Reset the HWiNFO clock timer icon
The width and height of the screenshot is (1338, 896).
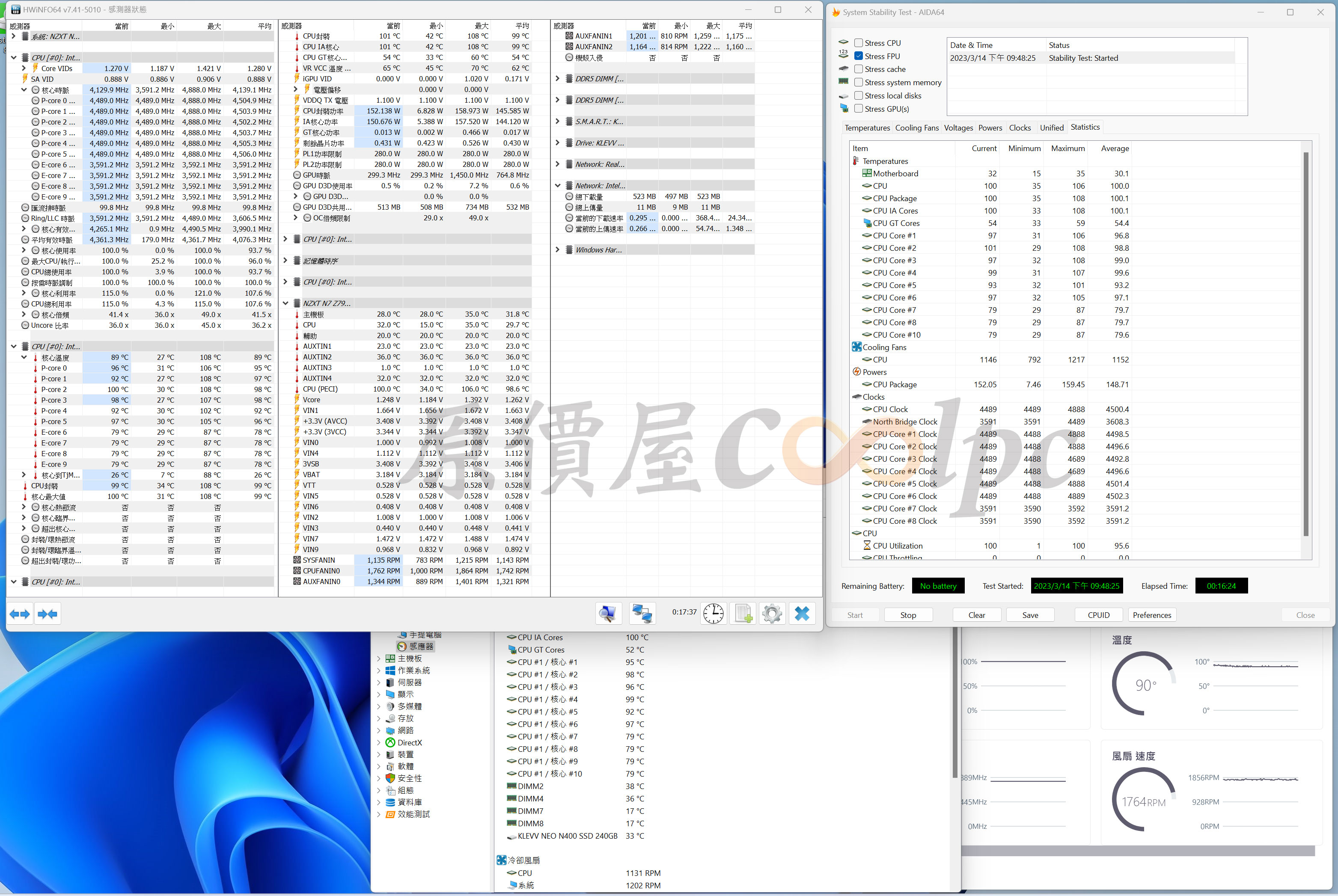[713, 614]
